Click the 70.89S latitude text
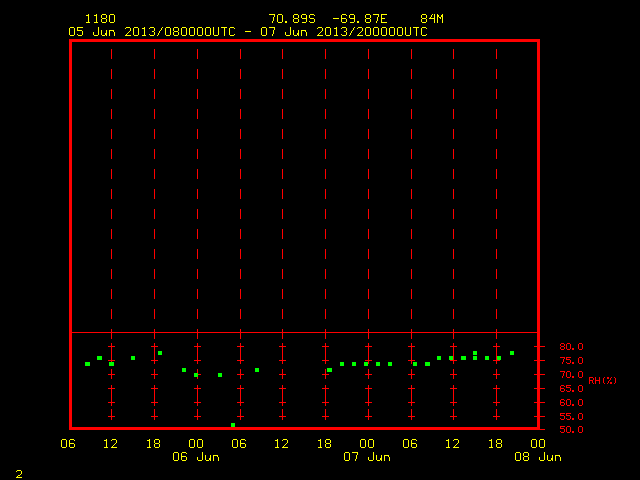Viewport: 640px width, 480px height. click(292, 19)
